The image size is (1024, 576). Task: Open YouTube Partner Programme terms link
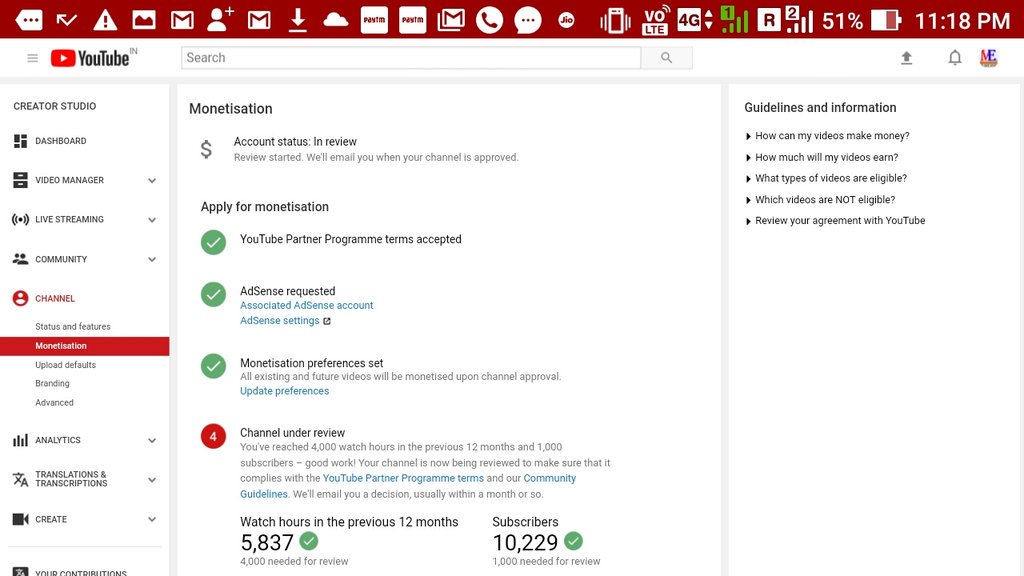(403, 478)
